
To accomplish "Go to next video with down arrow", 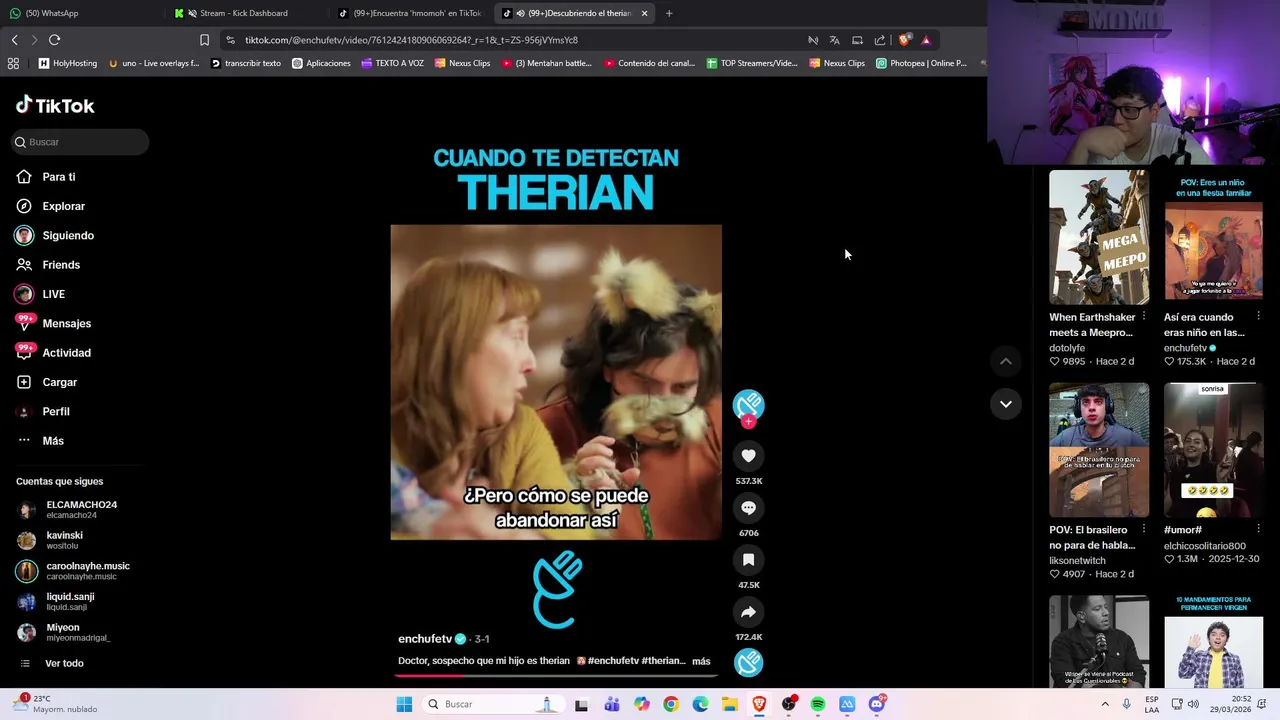I will pyautogui.click(x=1006, y=404).
